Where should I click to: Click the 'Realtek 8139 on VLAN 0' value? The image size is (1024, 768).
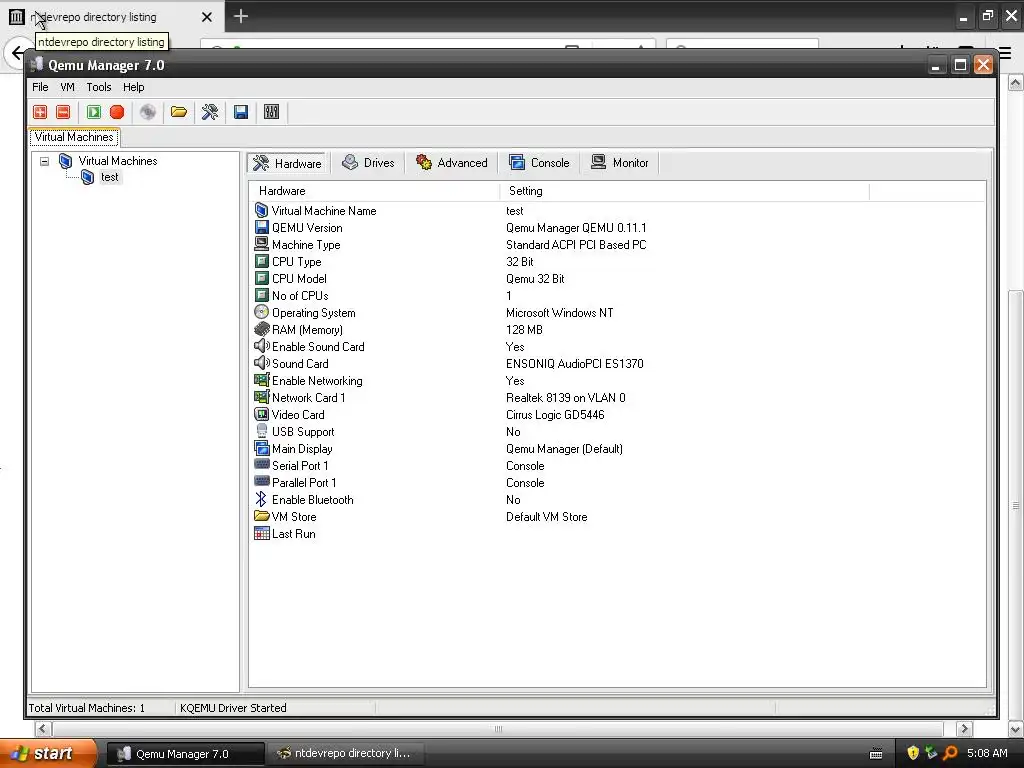pyautogui.click(x=566, y=398)
